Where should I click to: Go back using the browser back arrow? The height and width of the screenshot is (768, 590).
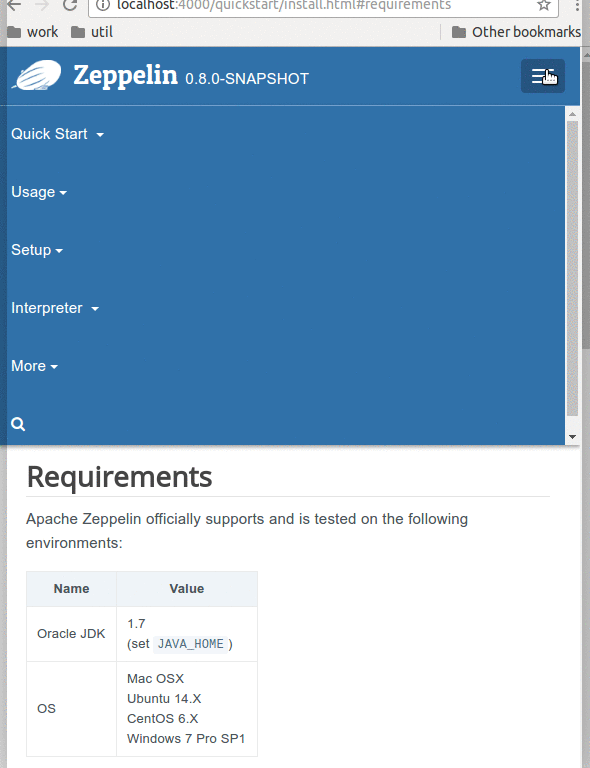click(x=14, y=5)
